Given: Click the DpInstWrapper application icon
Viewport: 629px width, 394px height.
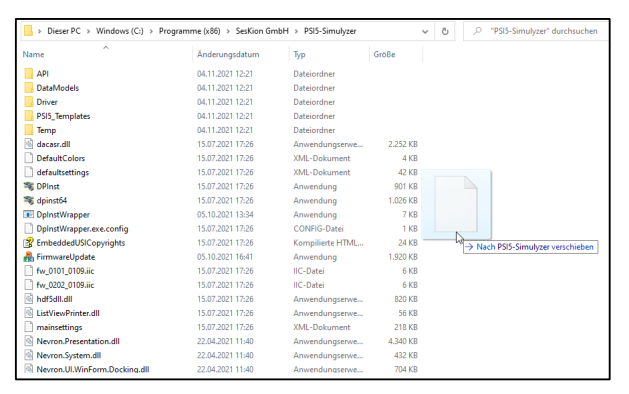Looking at the screenshot, I should tap(28, 215).
